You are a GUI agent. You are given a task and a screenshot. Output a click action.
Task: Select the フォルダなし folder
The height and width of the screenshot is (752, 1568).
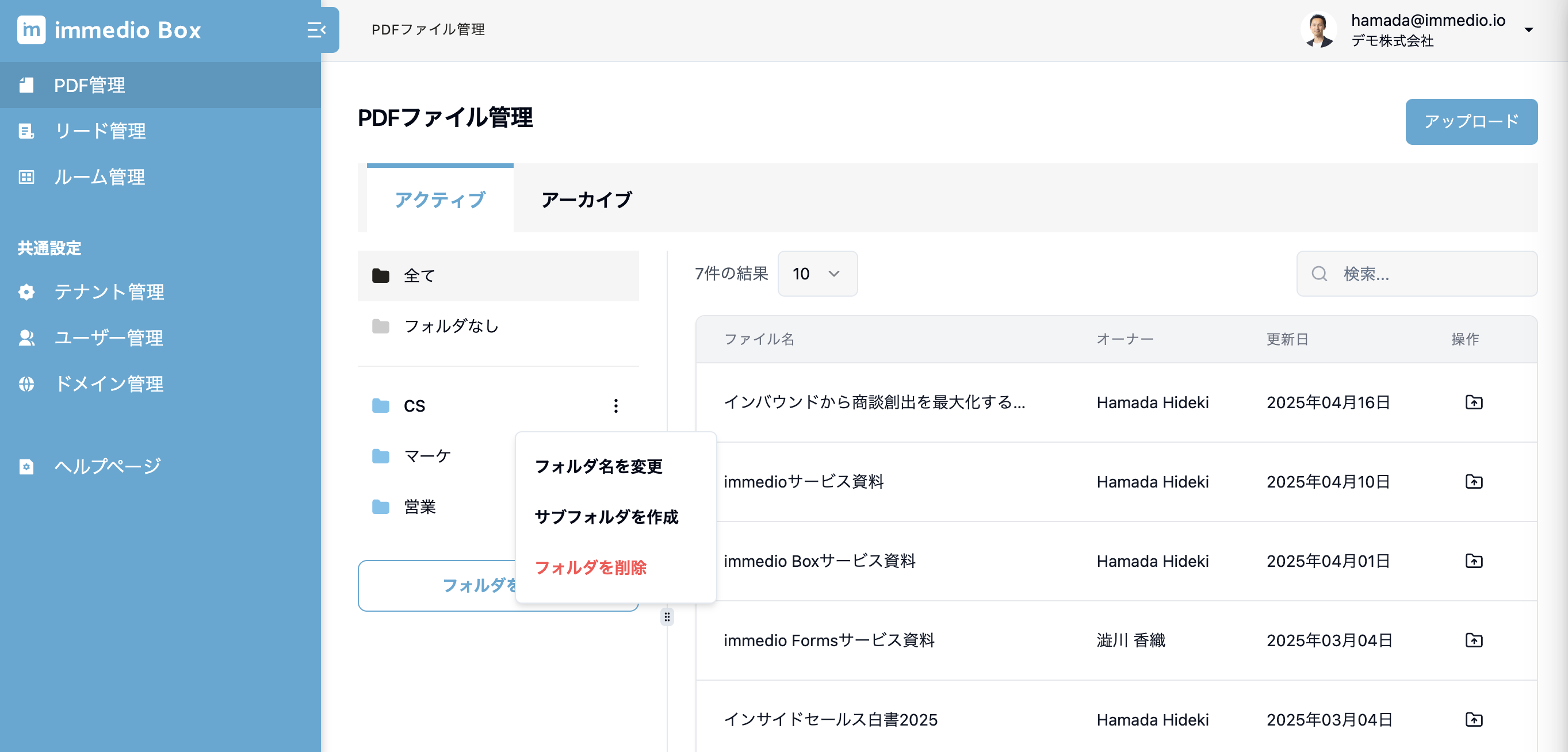point(451,327)
